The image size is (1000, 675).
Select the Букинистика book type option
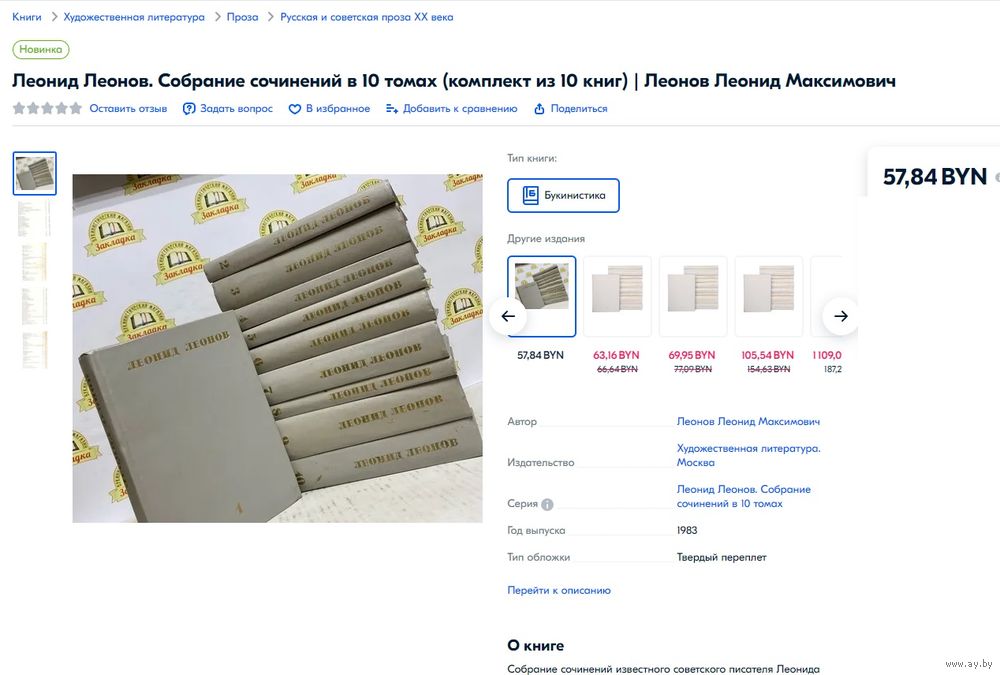point(563,195)
